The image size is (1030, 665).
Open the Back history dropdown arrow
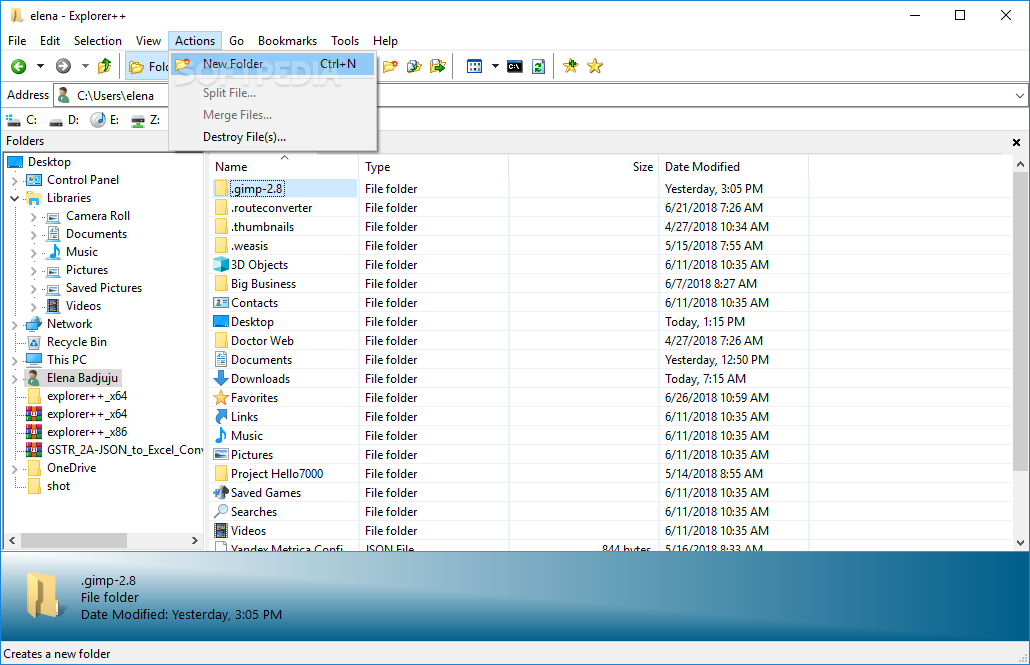tap(40, 66)
